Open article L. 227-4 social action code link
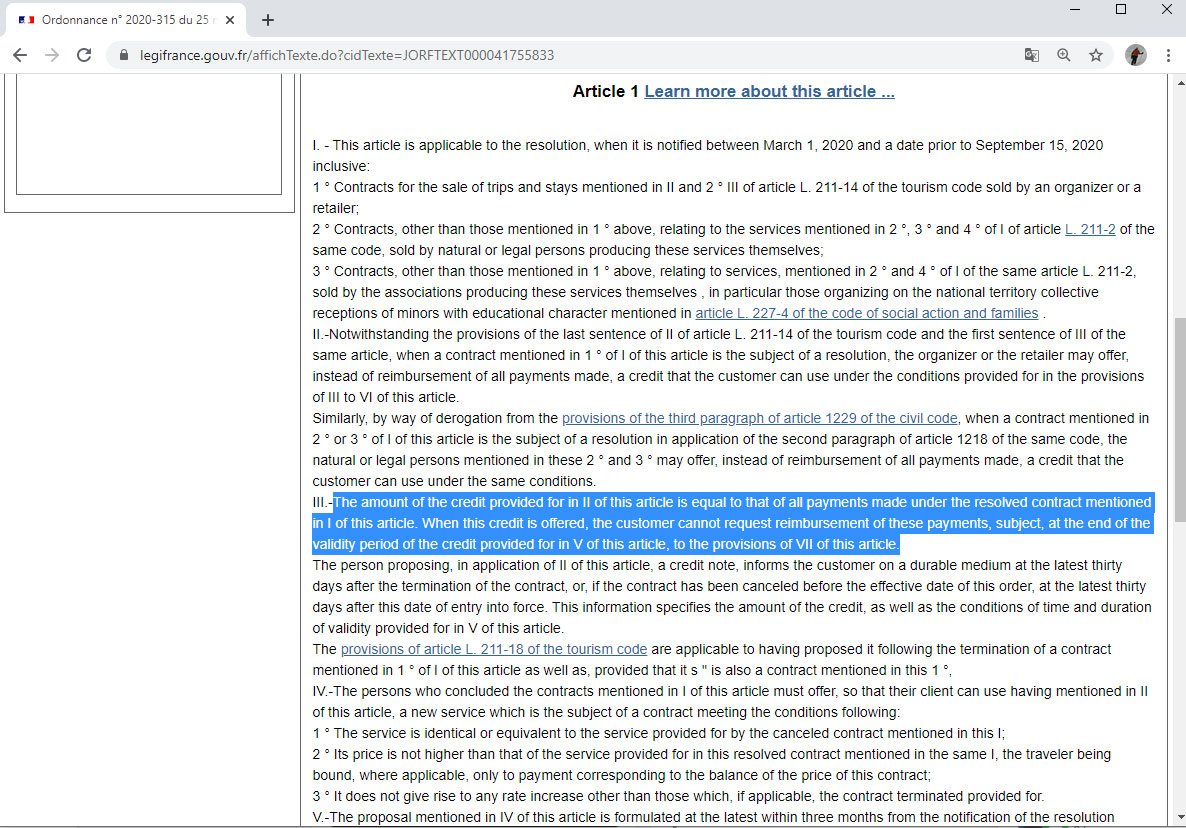1186x828 pixels. click(867, 313)
